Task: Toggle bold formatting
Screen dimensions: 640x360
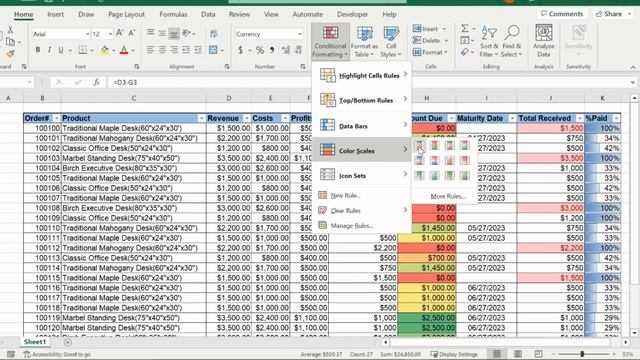Action: point(38,50)
